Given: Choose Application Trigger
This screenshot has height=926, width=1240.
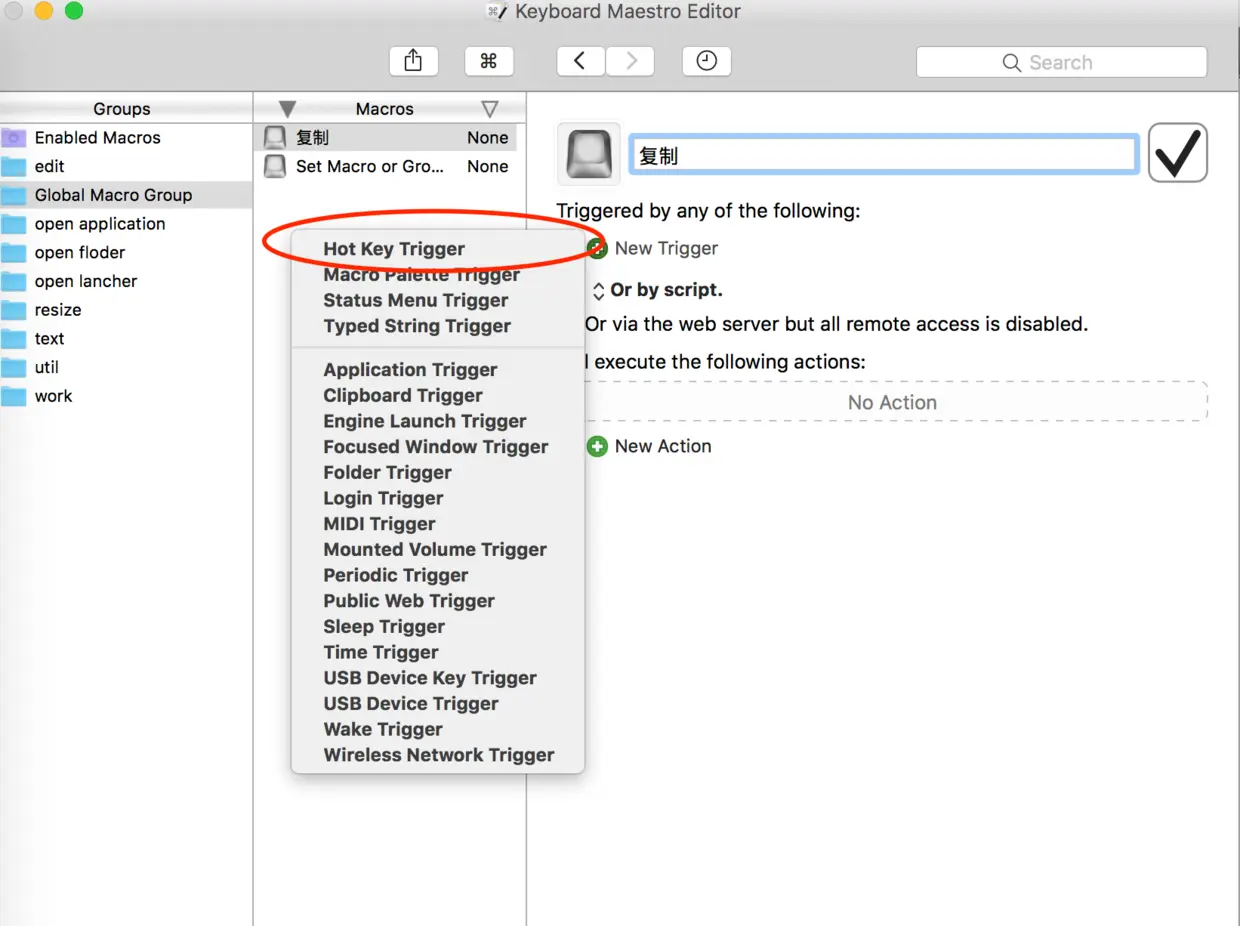Looking at the screenshot, I should tap(438, 370).
